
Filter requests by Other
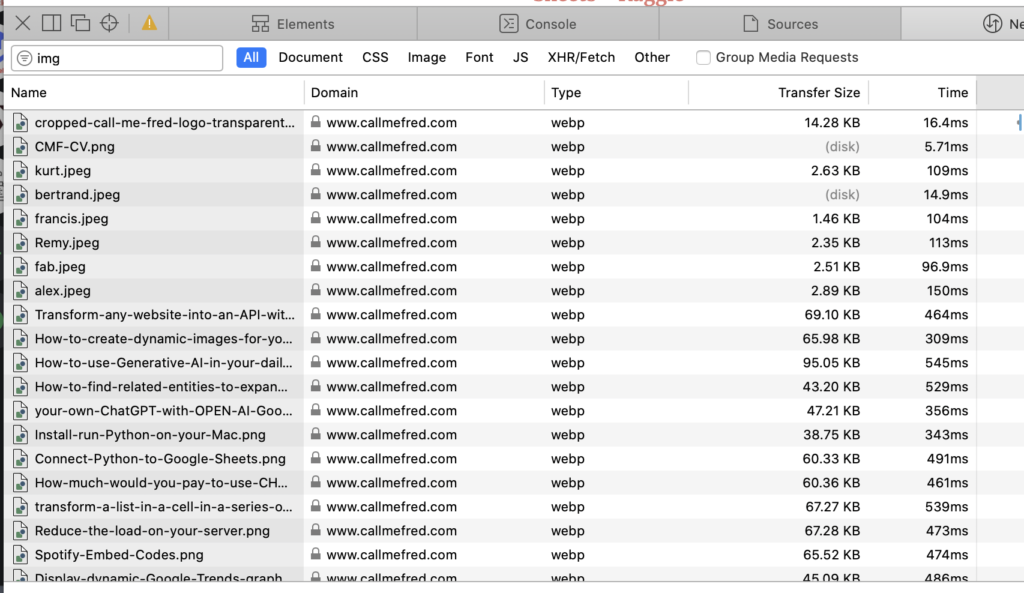[652, 57]
